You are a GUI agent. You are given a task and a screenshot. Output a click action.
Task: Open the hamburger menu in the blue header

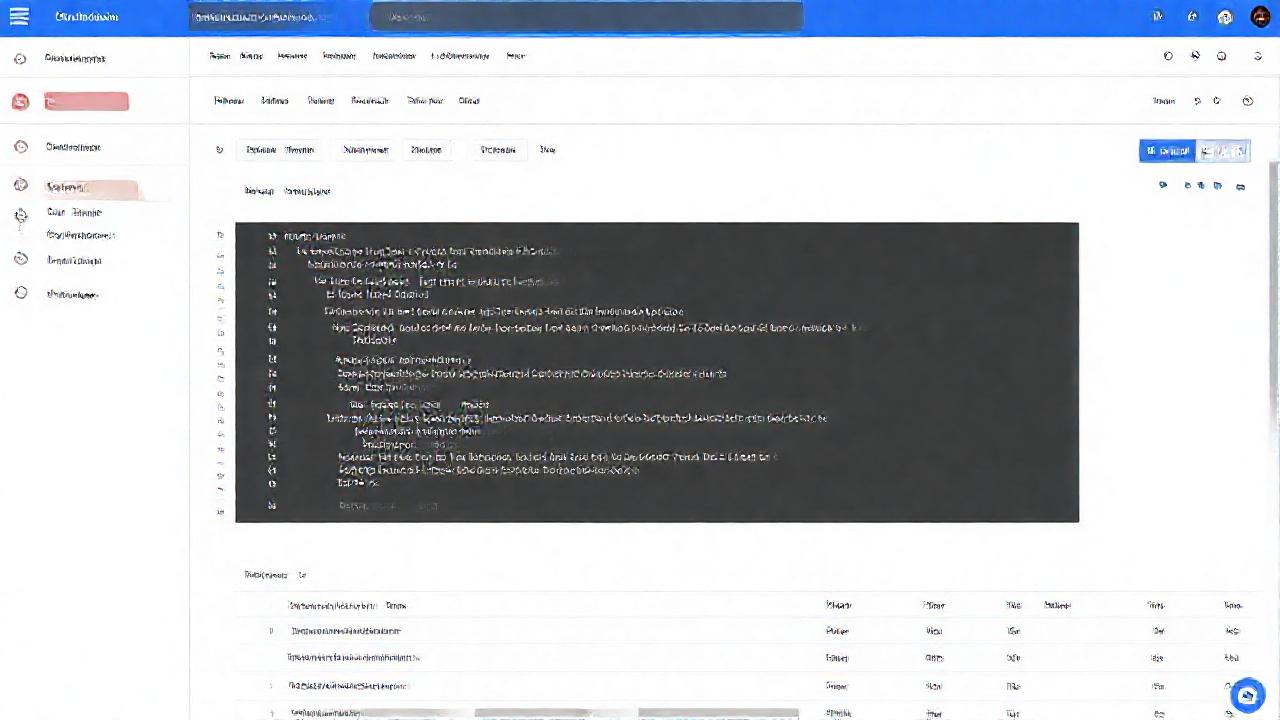(x=19, y=17)
